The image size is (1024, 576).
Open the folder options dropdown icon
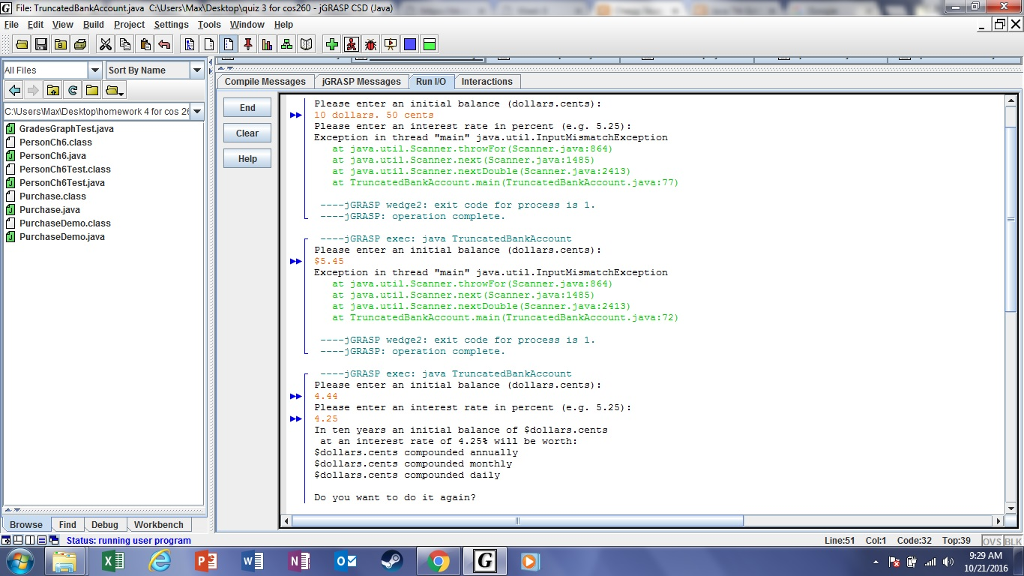[114, 90]
